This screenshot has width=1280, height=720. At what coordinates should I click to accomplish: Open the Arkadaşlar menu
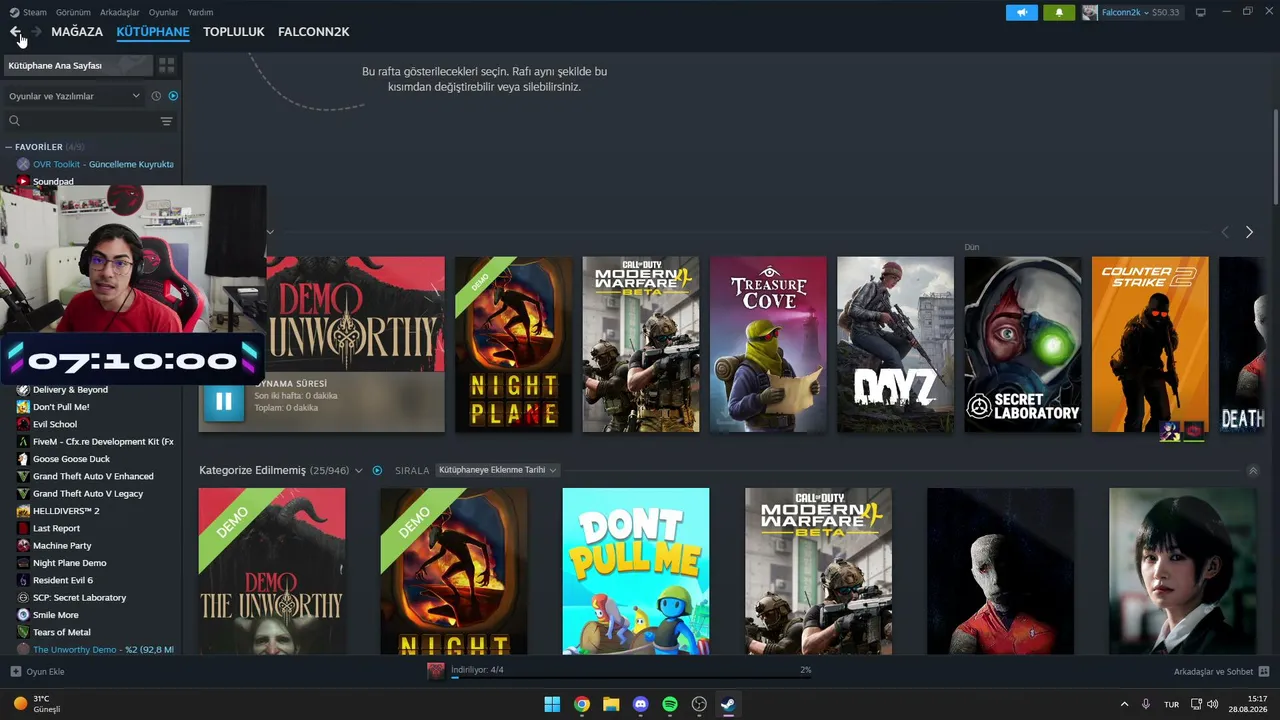120,12
